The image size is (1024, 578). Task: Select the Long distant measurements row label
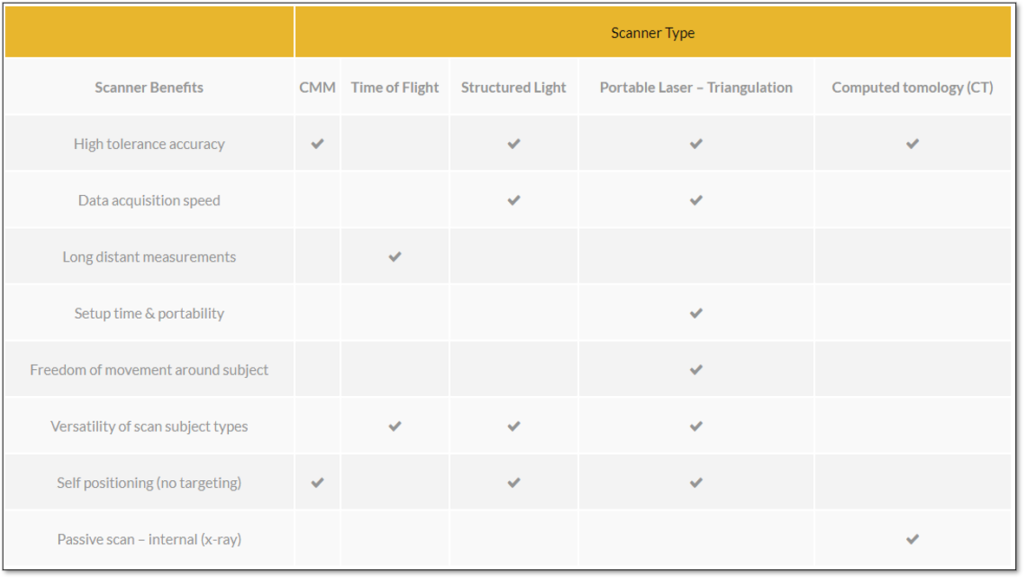click(x=149, y=257)
